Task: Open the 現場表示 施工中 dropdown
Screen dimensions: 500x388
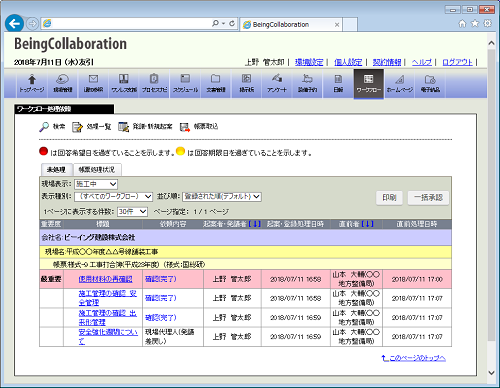Action: [96, 184]
